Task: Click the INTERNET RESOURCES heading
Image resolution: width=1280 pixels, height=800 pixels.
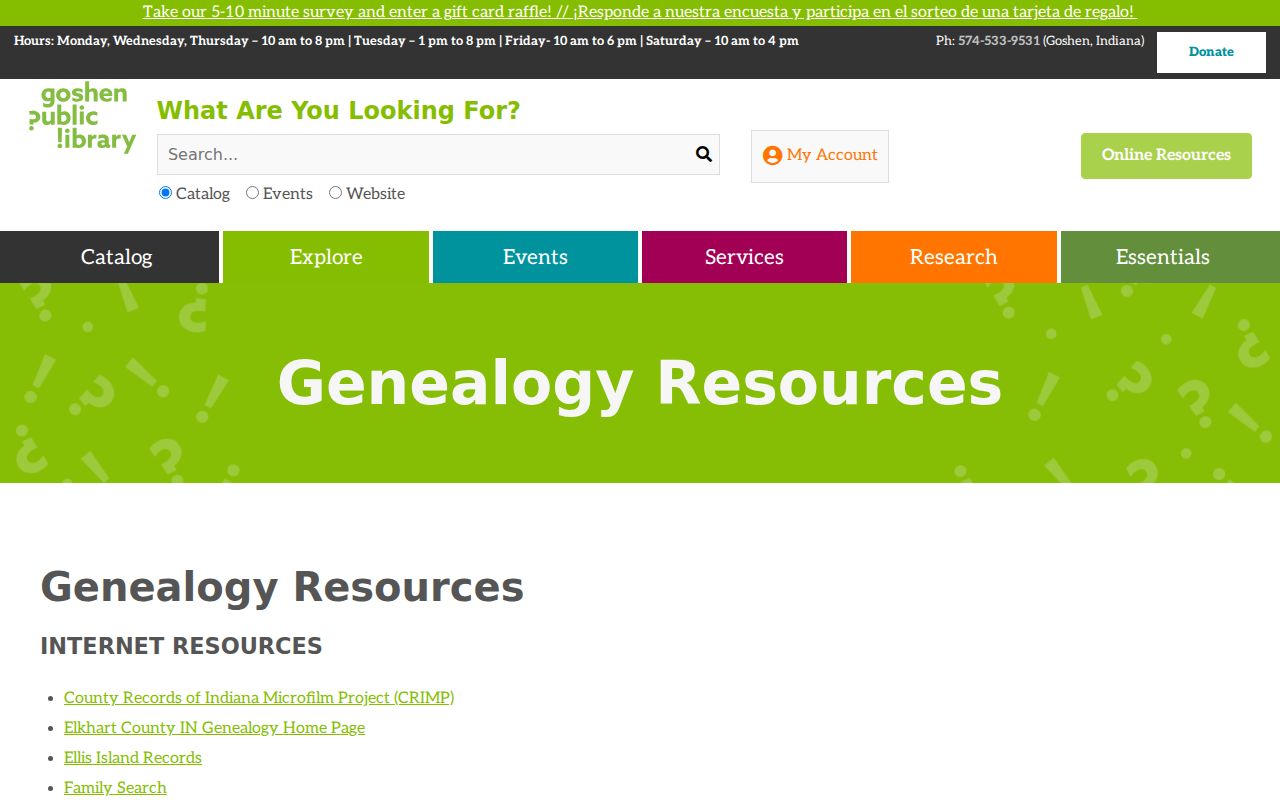Action: (x=181, y=646)
